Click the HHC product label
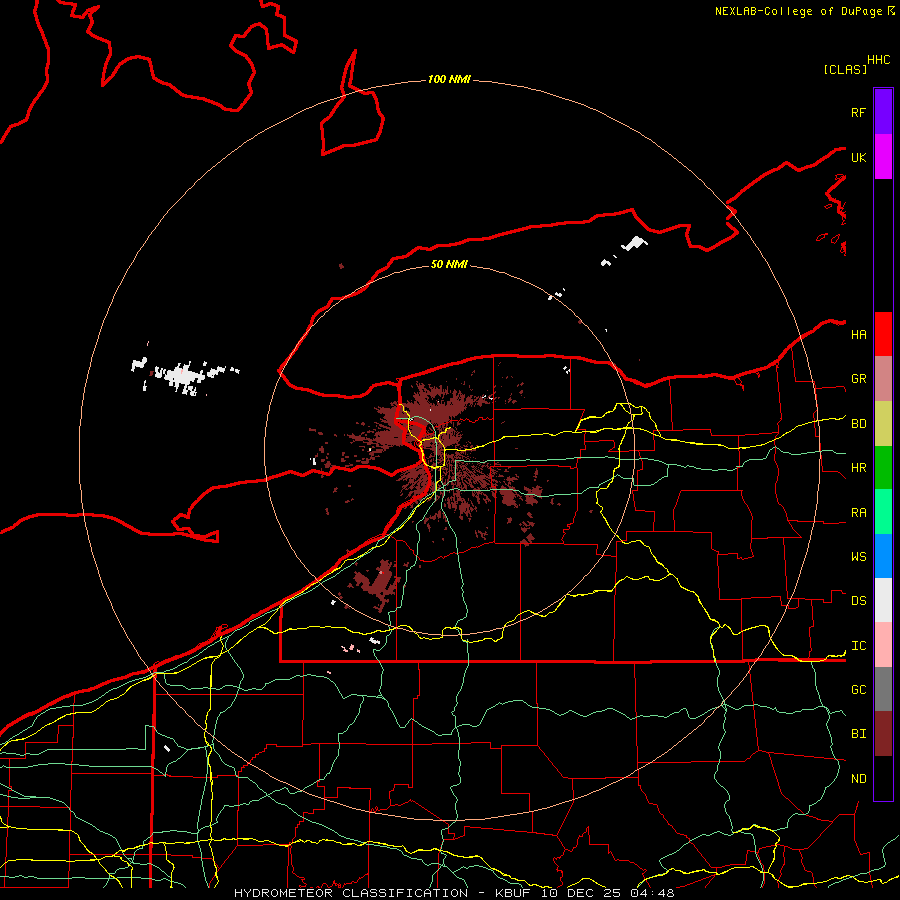The width and height of the screenshot is (900, 900). pos(878,60)
